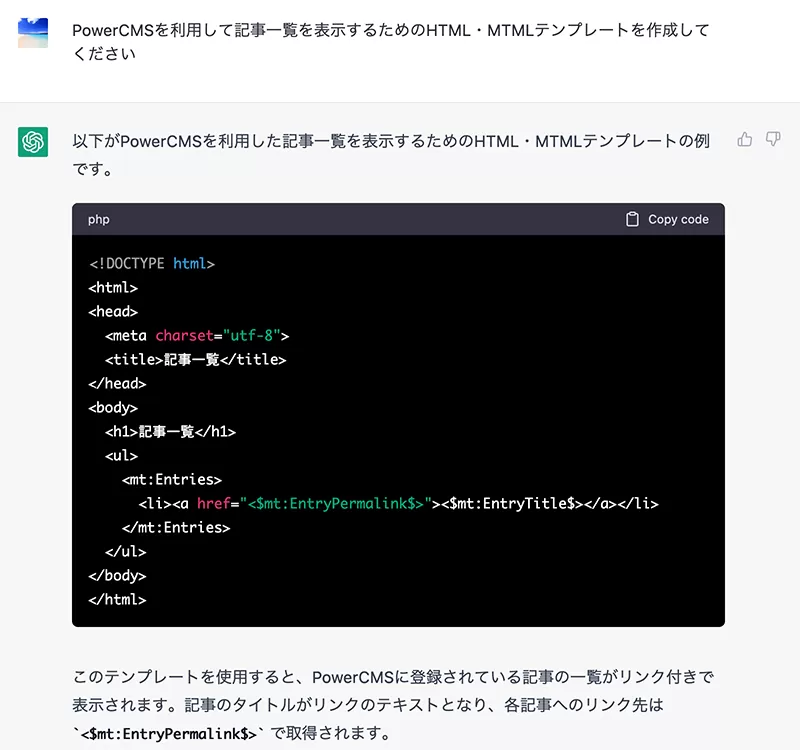Click the closing '</html>' tag line
800x750 pixels.
(x=117, y=599)
